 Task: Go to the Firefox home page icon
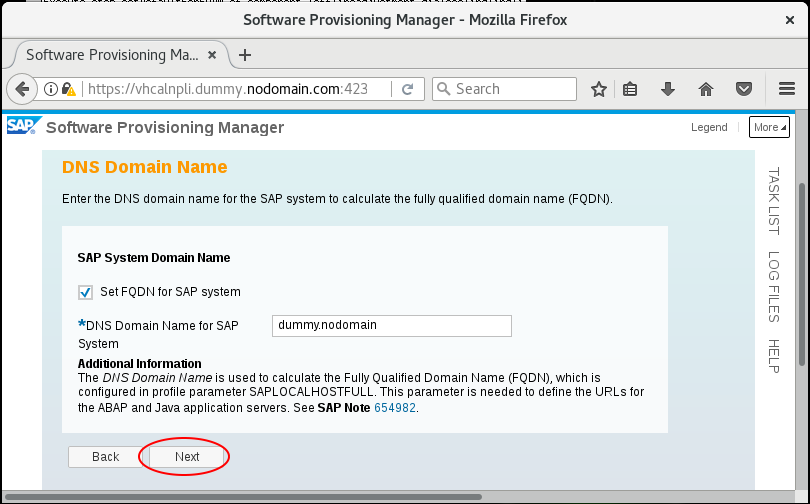tap(706, 89)
